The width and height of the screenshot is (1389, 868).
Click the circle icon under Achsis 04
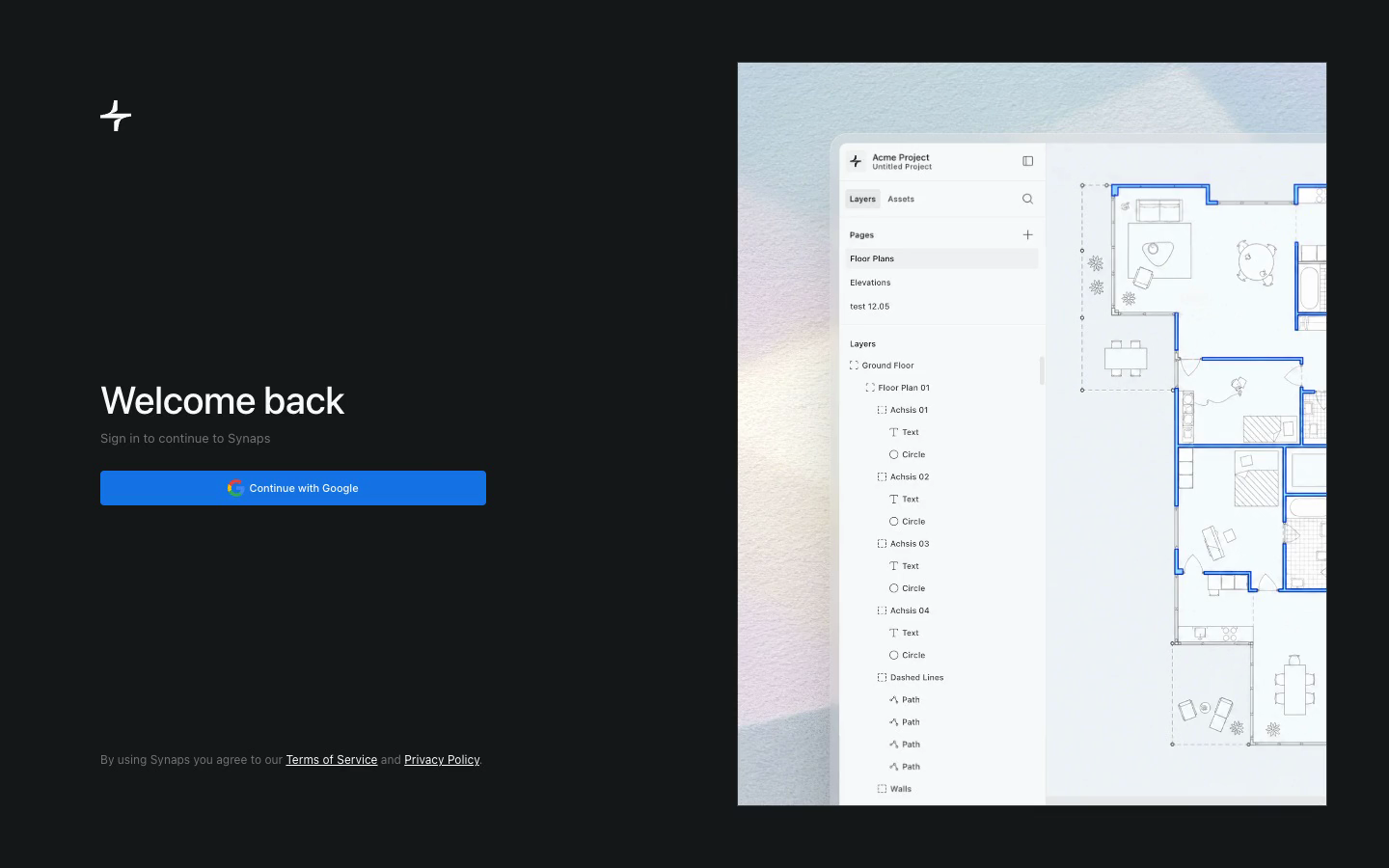[893, 655]
